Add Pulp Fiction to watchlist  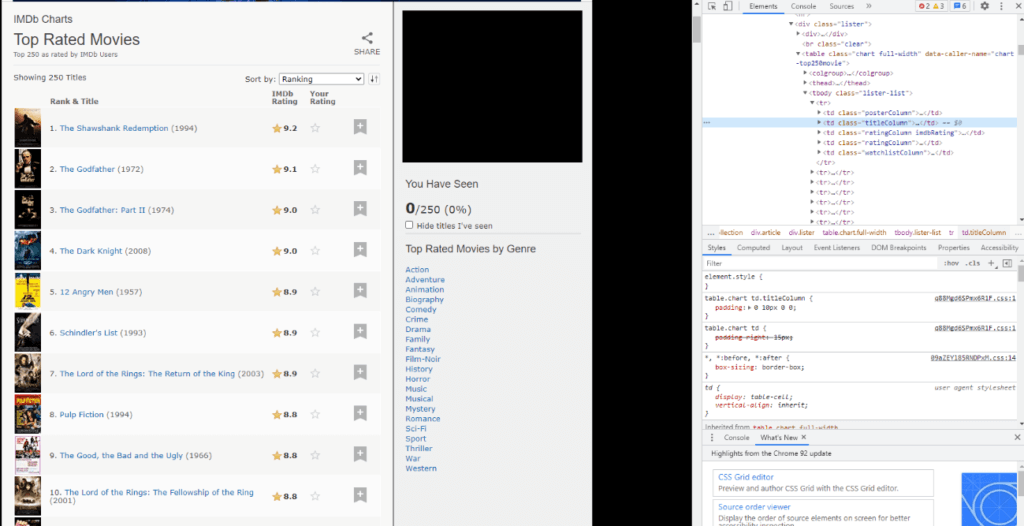click(360, 413)
